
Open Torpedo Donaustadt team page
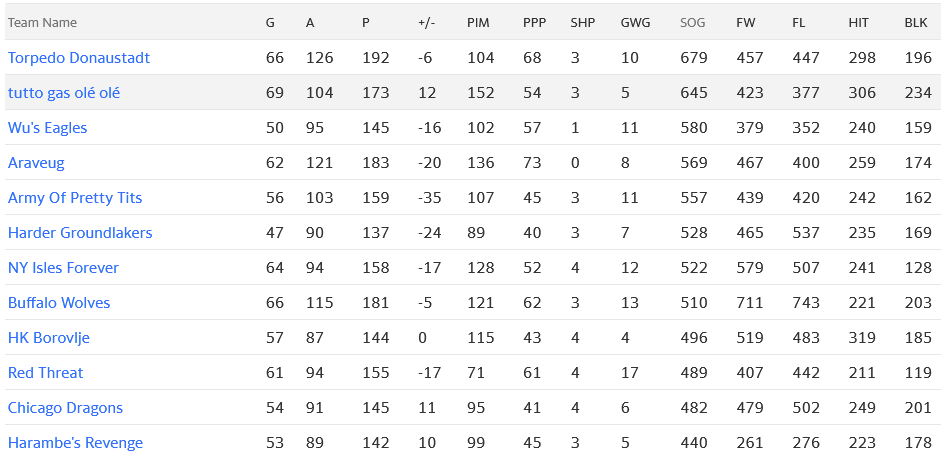pyautogui.click(x=79, y=58)
